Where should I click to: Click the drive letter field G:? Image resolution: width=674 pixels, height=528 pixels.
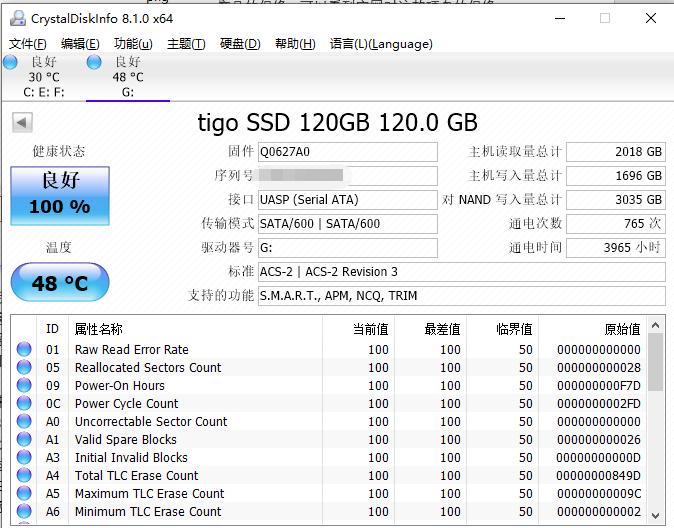(x=348, y=248)
